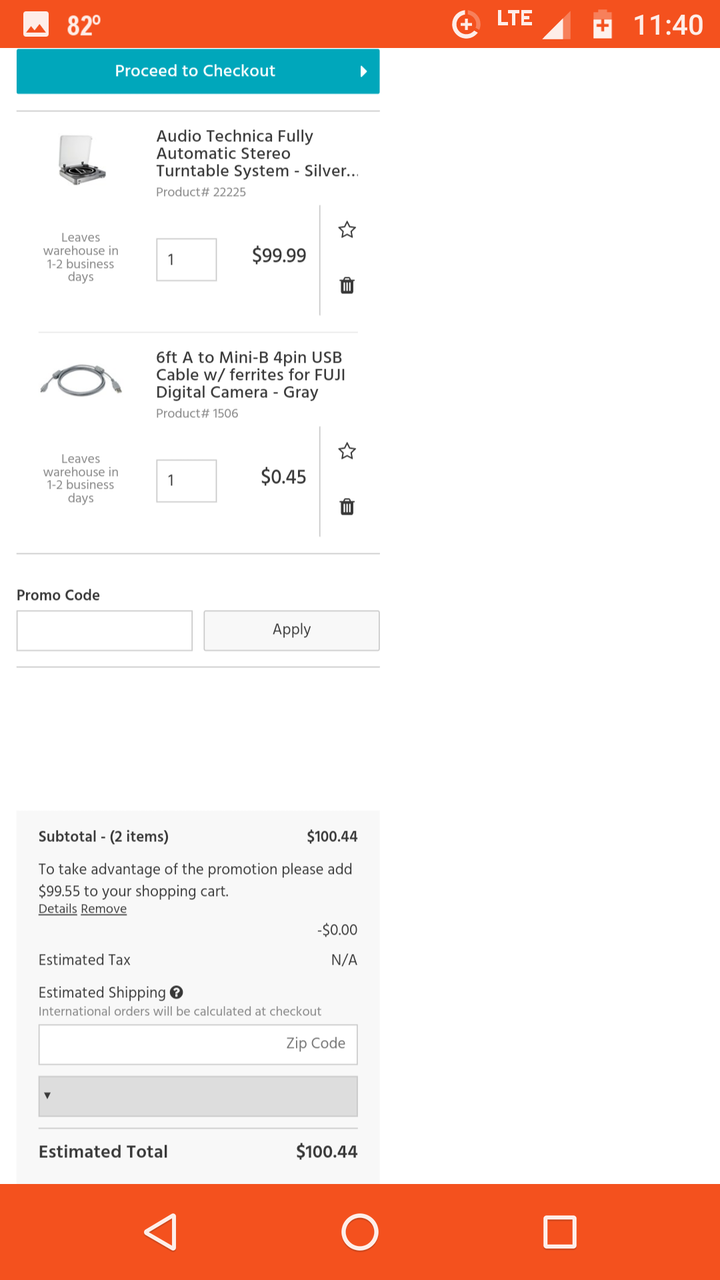The height and width of the screenshot is (1280, 720).
Task: Open the turntable product thumbnail
Action: click(x=81, y=162)
